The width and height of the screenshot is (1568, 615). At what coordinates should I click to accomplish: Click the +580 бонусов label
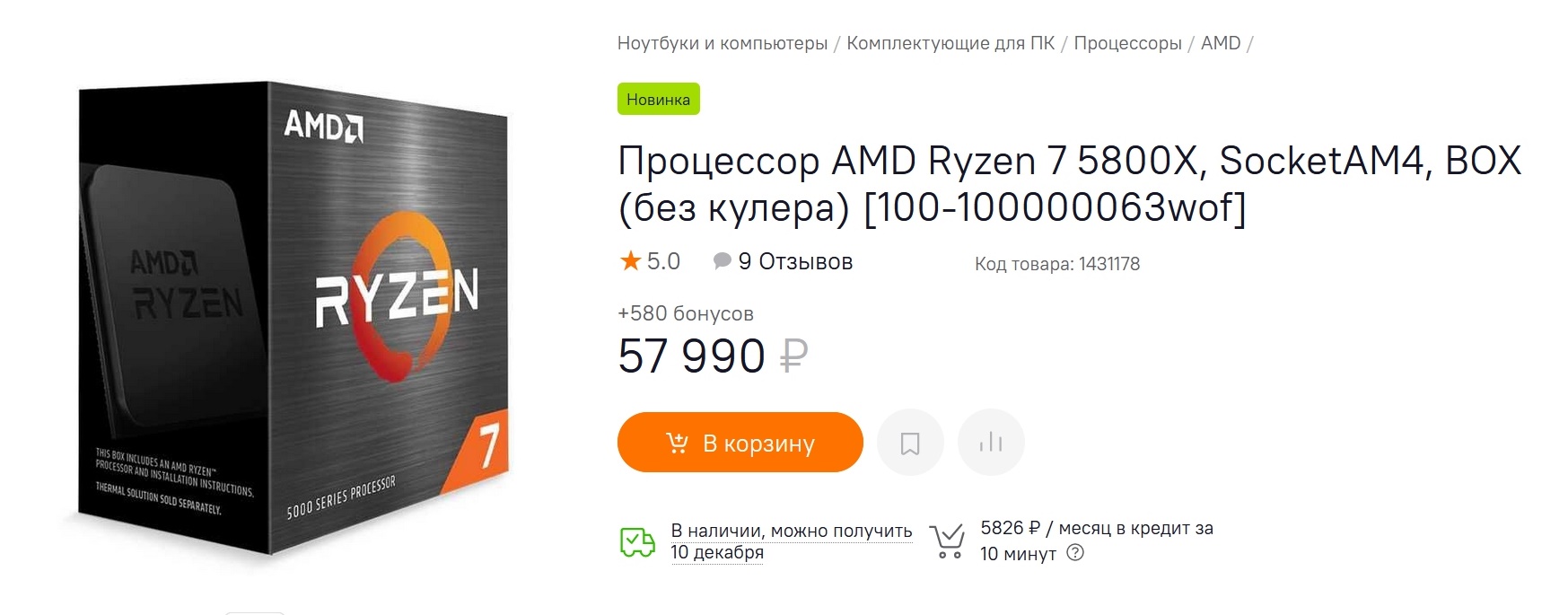tap(686, 313)
